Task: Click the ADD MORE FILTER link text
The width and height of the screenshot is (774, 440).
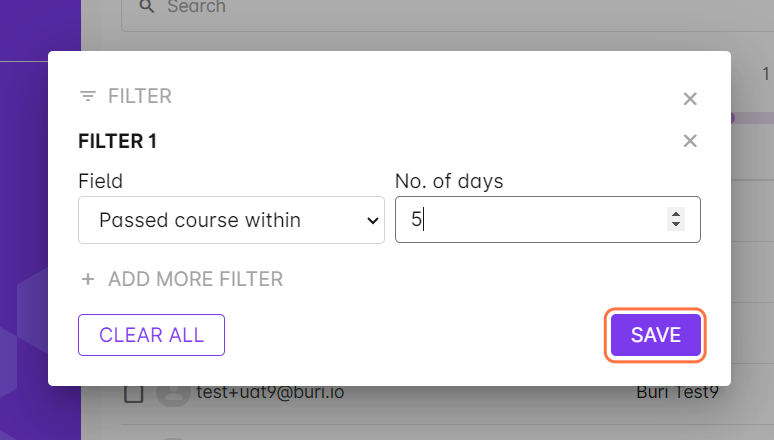Action: tap(195, 279)
